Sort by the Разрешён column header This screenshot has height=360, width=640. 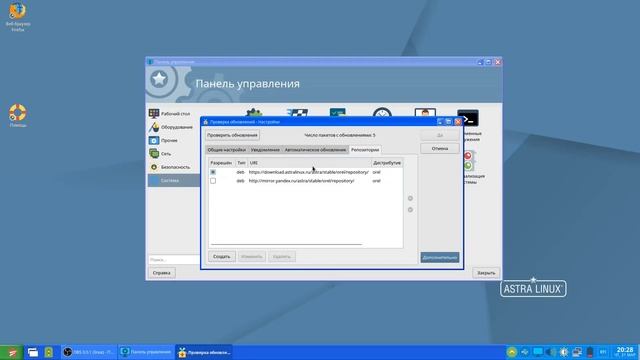click(x=222, y=163)
